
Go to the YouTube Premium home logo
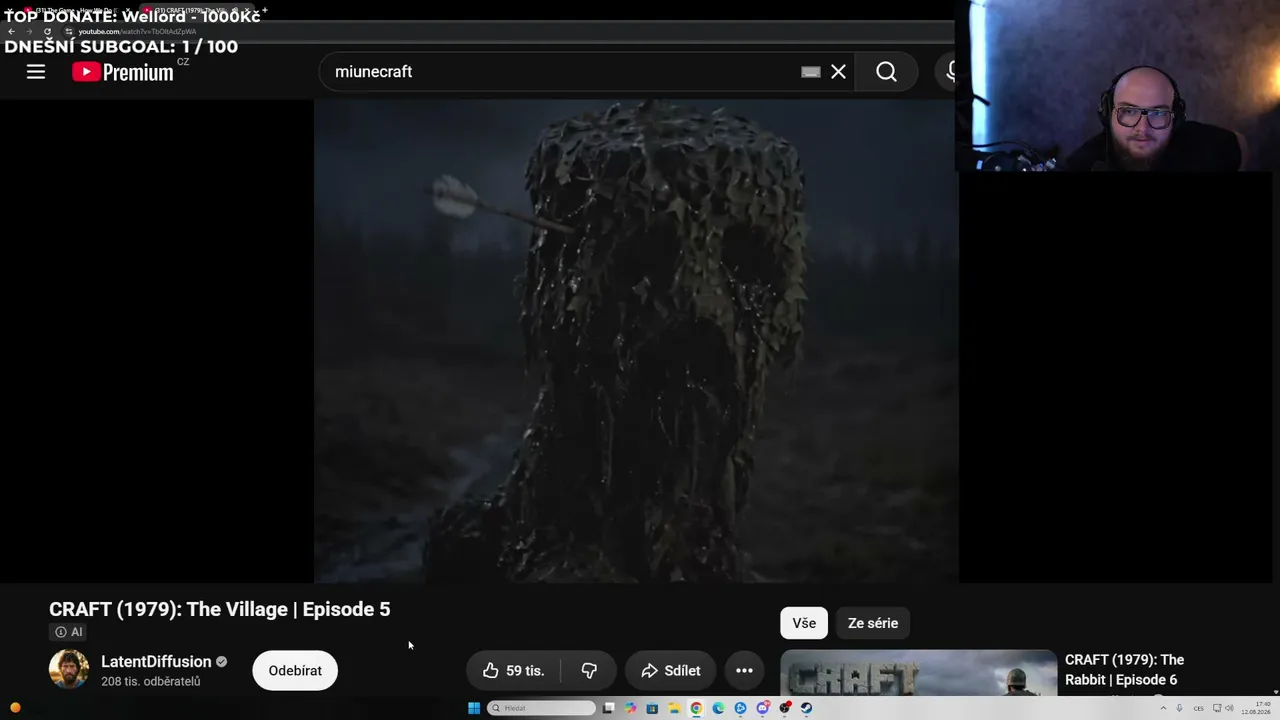[123, 72]
